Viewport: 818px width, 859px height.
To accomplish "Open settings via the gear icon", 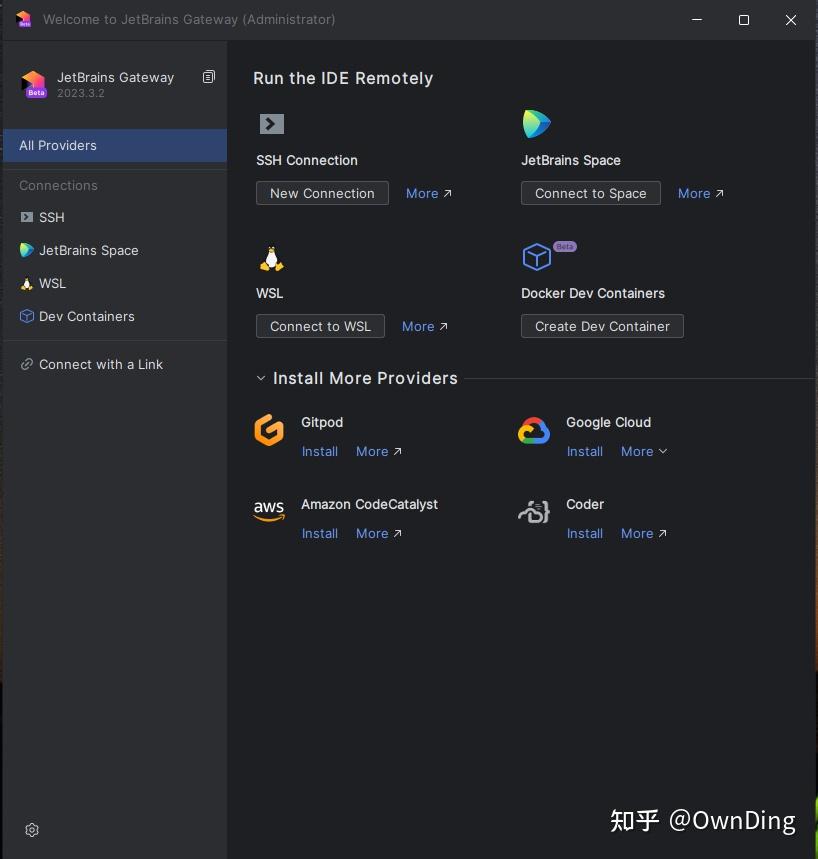I will point(32,829).
